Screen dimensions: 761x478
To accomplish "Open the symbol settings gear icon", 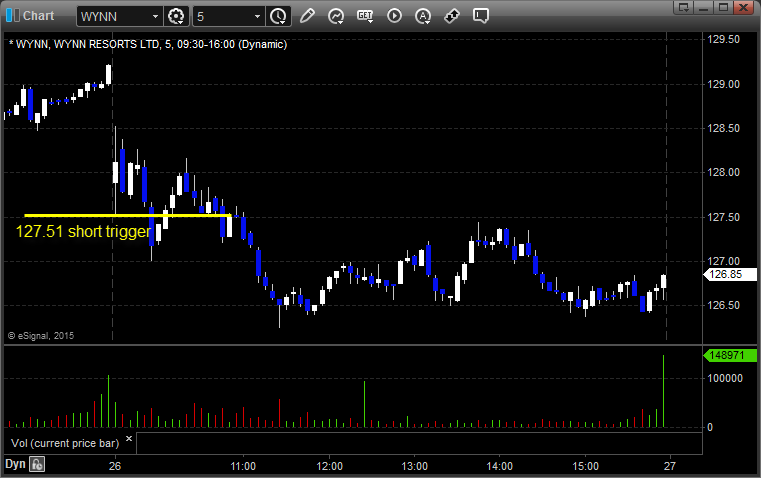I will click(177, 16).
